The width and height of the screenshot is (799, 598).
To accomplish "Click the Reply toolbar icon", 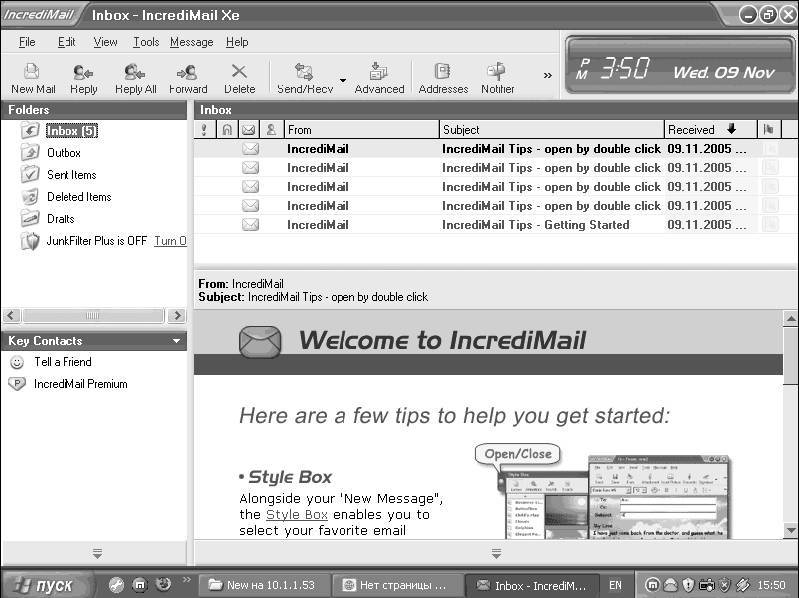I will pyautogui.click(x=84, y=78).
